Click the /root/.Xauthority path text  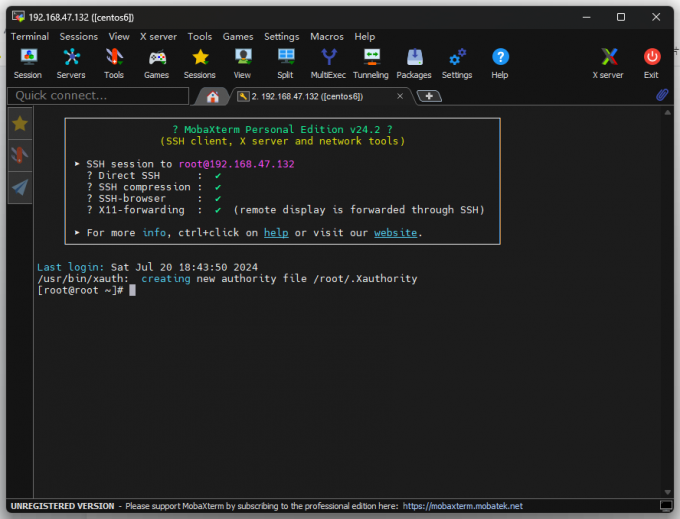(x=366, y=279)
